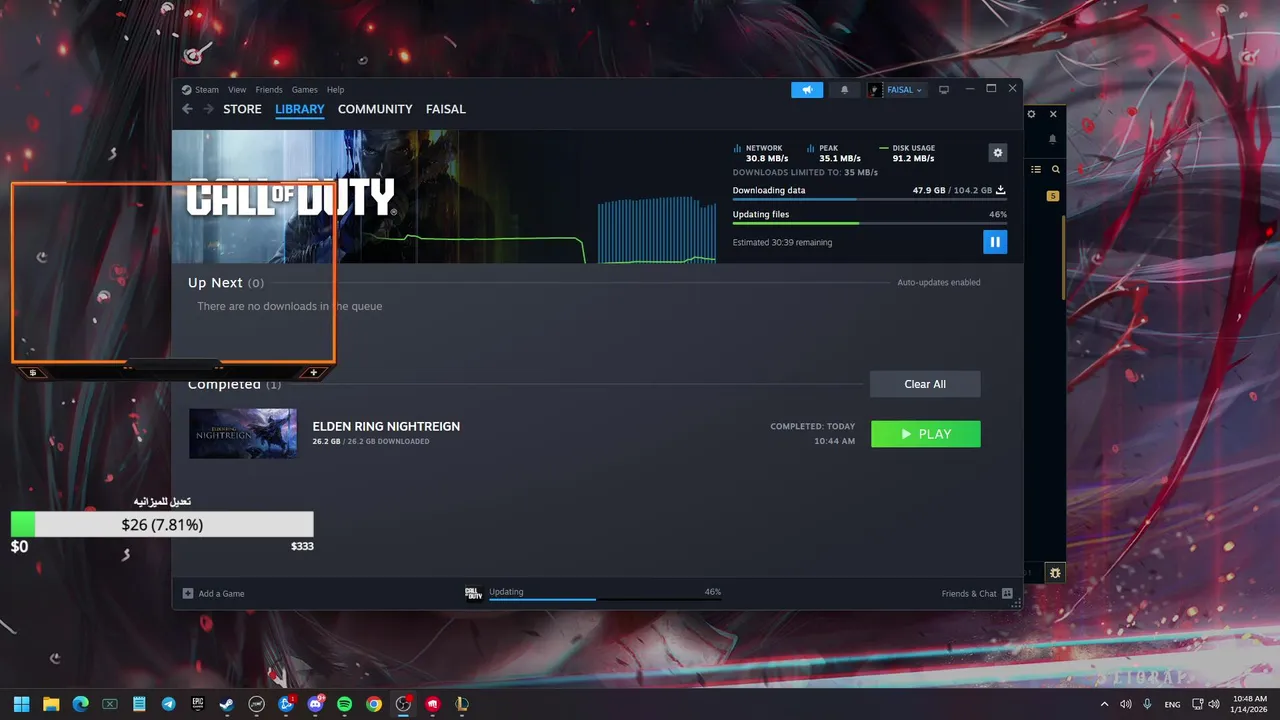The width and height of the screenshot is (1280, 720).
Task: Click the Auto-updates enabled text
Action: pyautogui.click(x=939, y=282)
